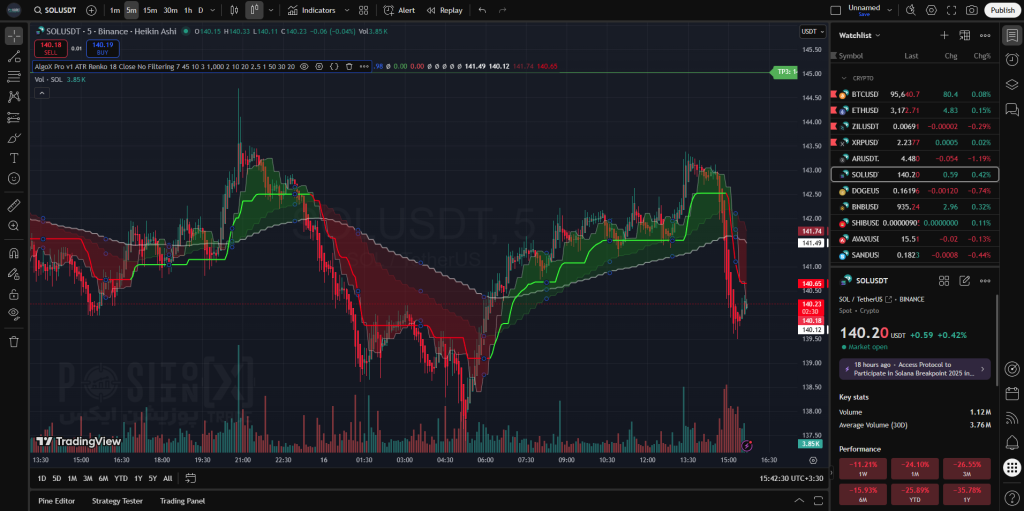Collapse the CRYPTO watchlist section
Image resolution: width=1024 pixels, height=511 pixels.
[x=844, y=78]
